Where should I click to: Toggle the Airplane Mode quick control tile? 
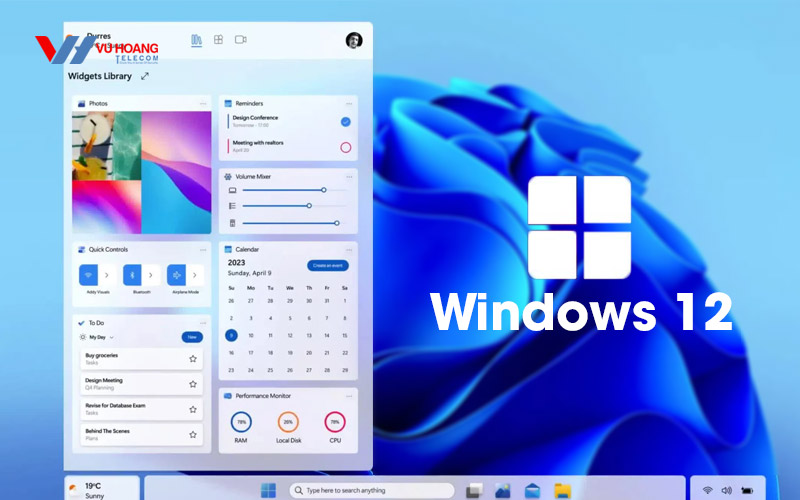[177, 275]
